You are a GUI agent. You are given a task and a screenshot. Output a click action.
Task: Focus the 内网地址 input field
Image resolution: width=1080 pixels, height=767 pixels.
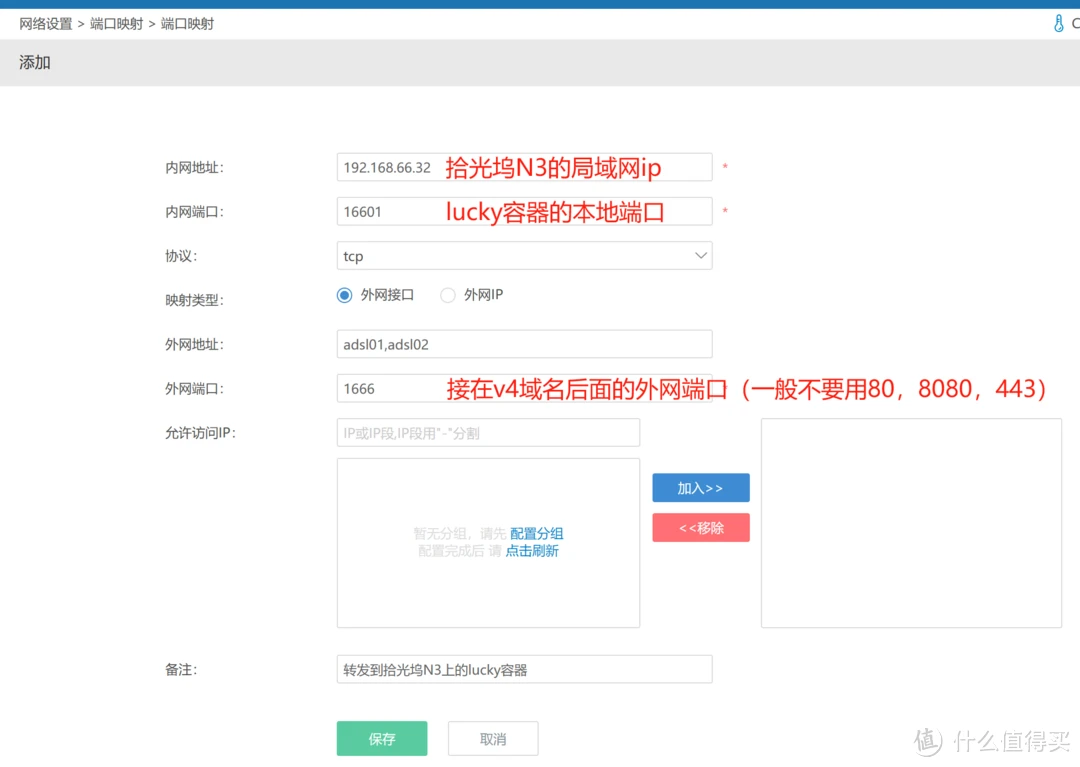pos(524,167)
